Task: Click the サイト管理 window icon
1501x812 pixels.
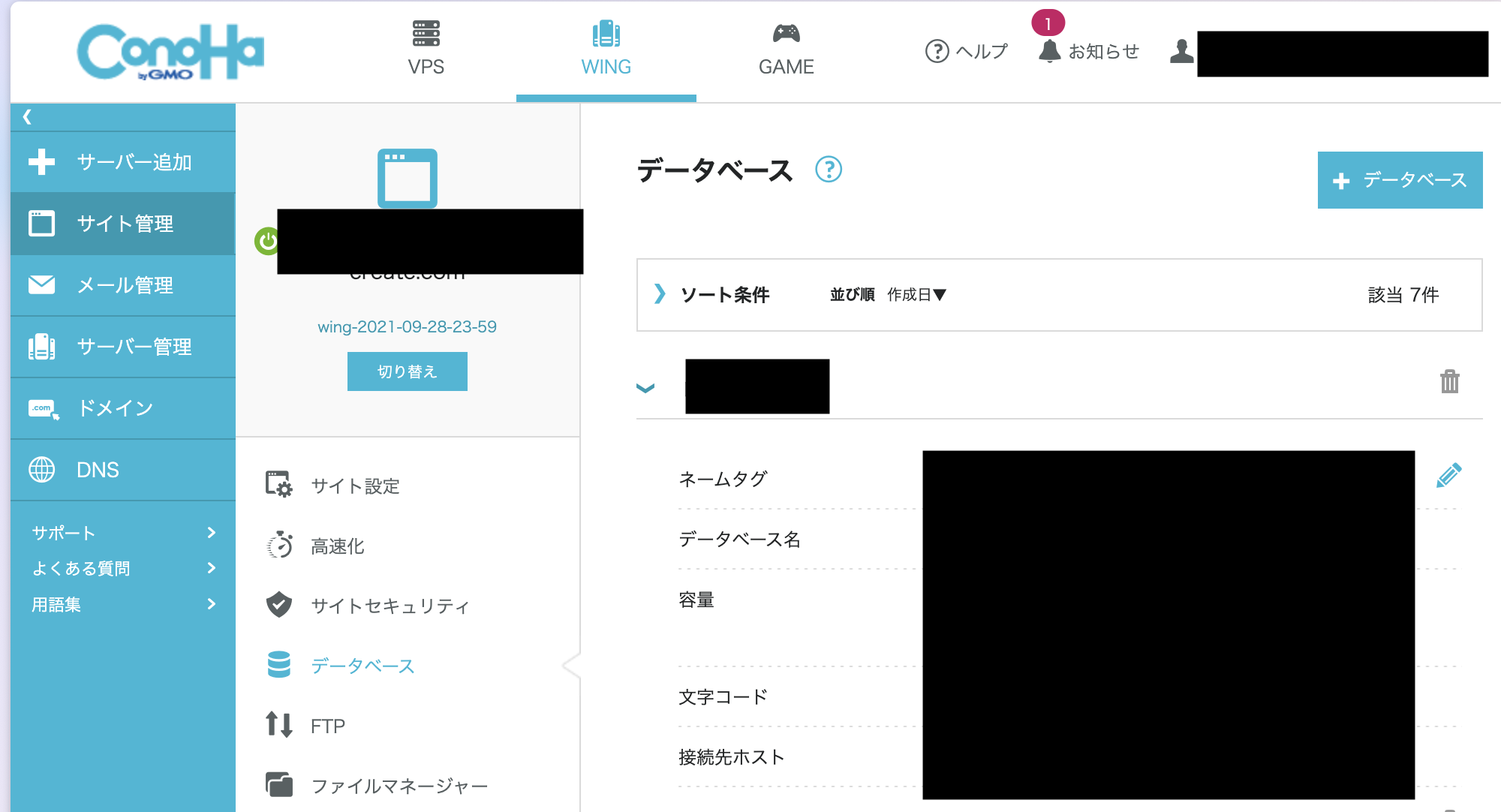Action: point(41,224)
